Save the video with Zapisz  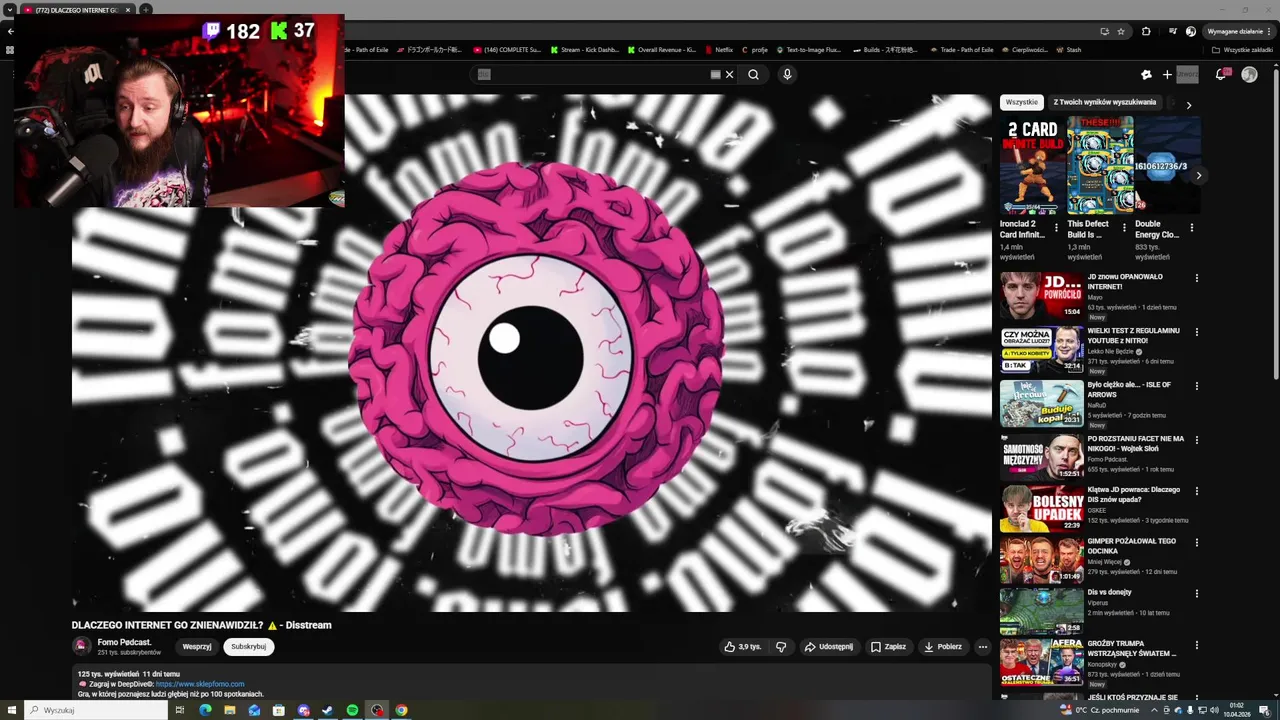[x=888, y=647]
